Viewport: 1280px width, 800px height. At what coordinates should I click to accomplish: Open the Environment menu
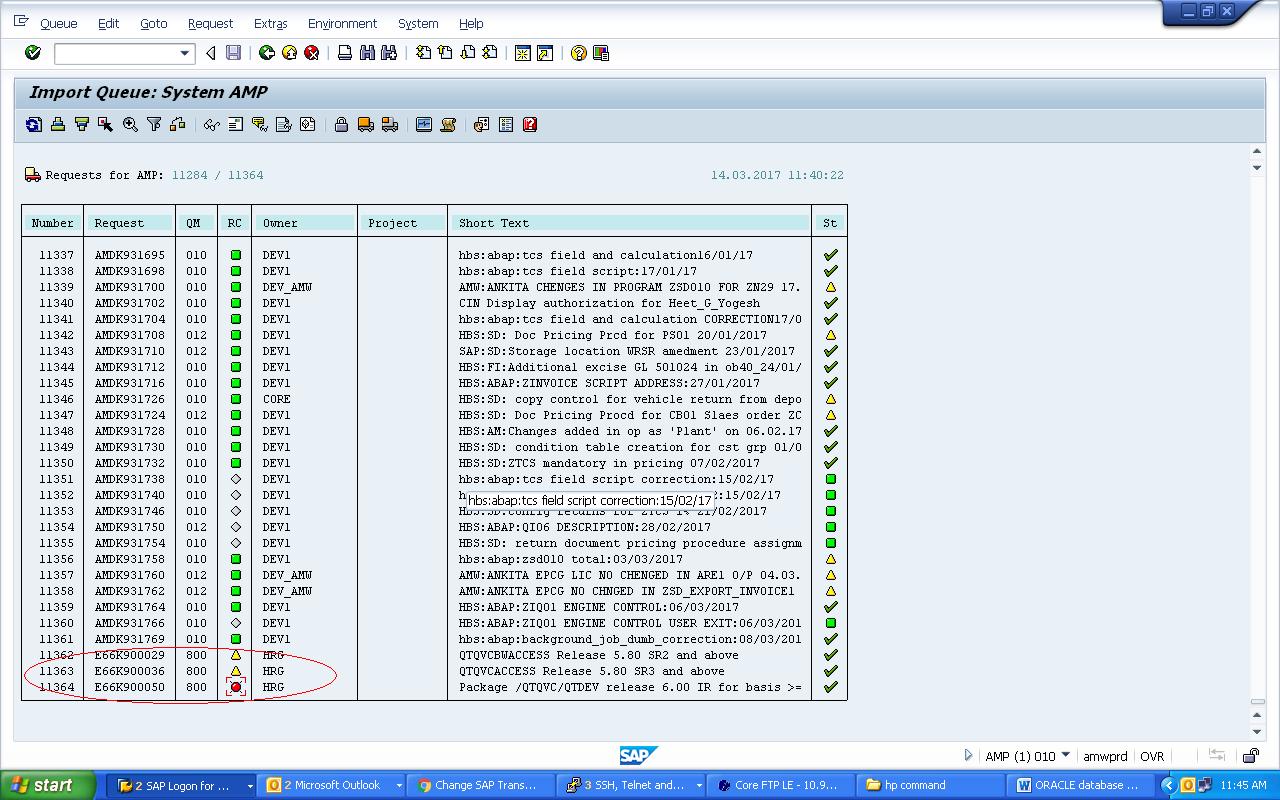[342, 23]
